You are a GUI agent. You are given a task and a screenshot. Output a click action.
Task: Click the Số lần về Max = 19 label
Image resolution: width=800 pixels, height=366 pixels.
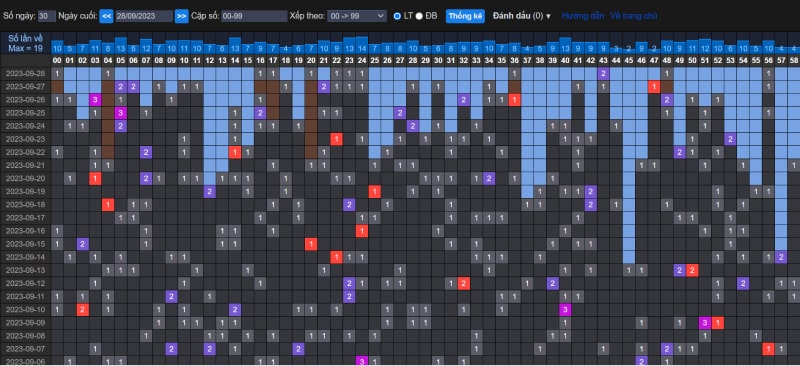(x=26, y=43)
